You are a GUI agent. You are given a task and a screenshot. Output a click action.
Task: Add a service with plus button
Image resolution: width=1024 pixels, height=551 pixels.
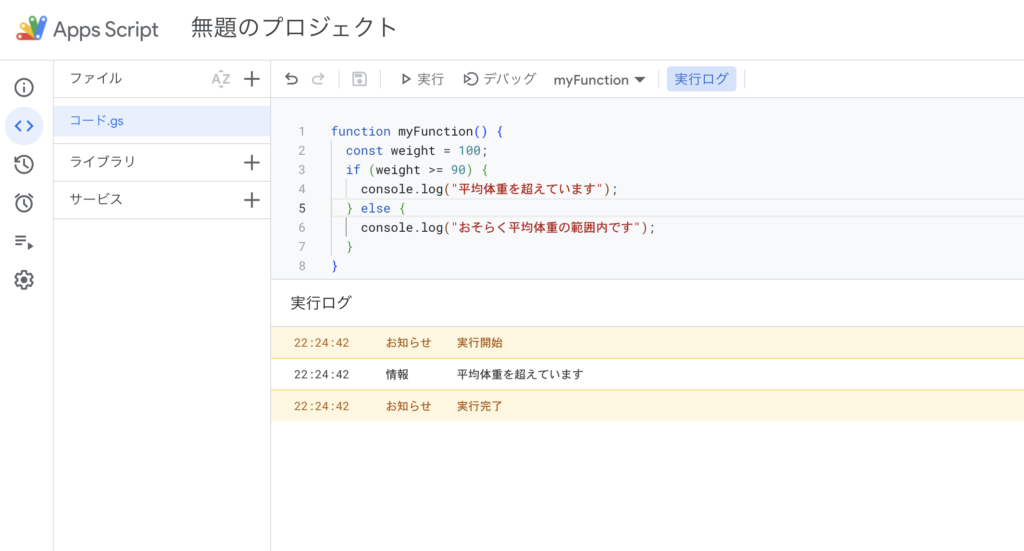pos(252,200)
